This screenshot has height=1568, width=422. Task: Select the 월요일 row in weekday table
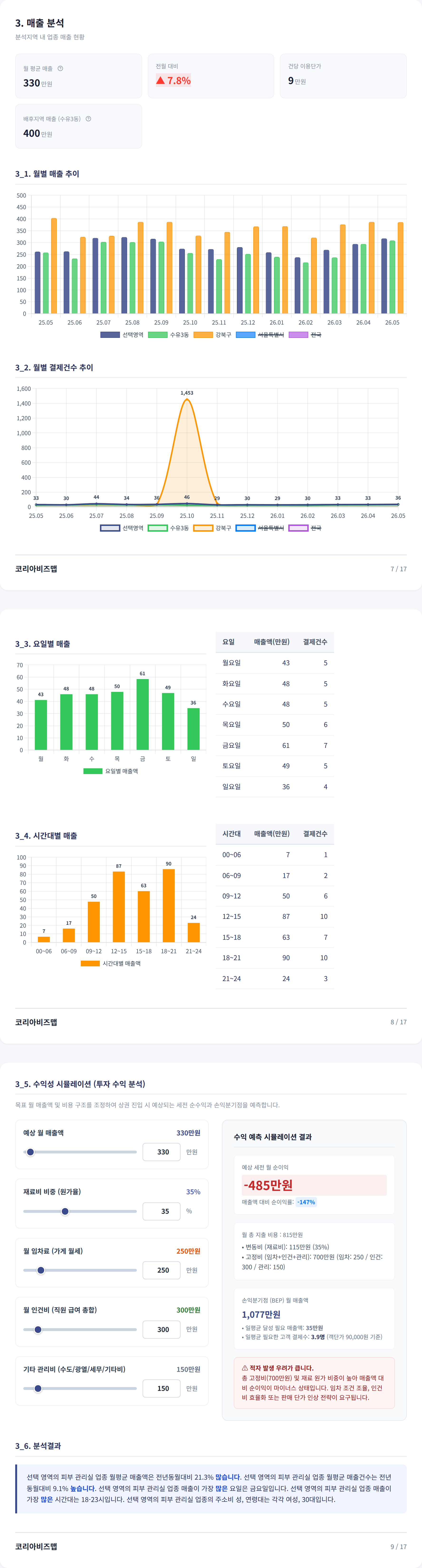point(275,663)
